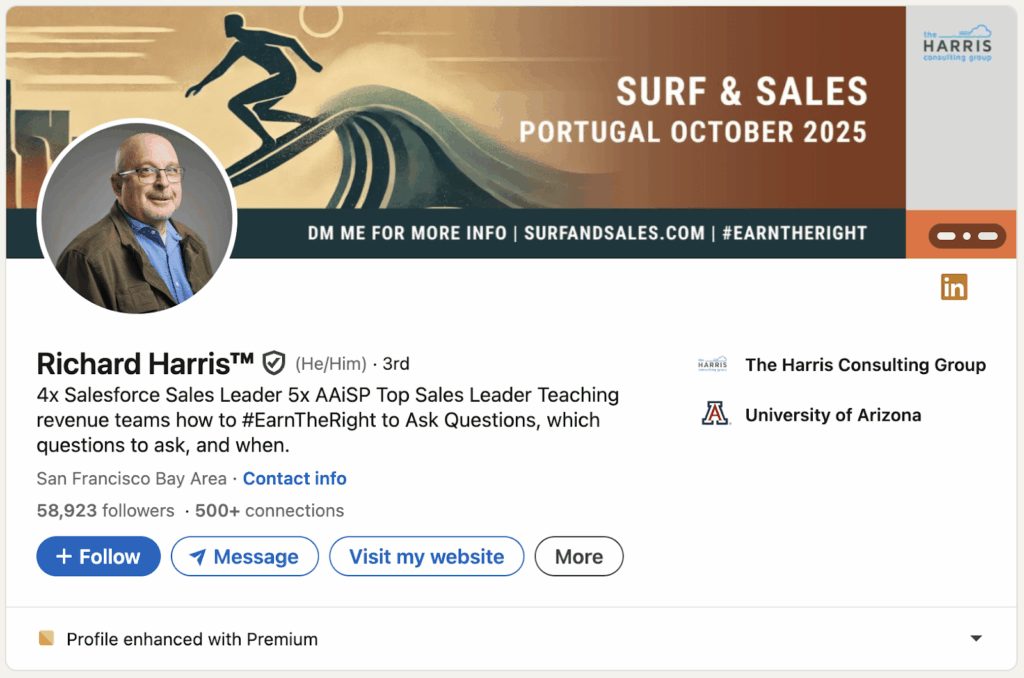Open Richard Harris's profile photo
The height and width of the screenshot is (678, 1024).
click(136, 217)
